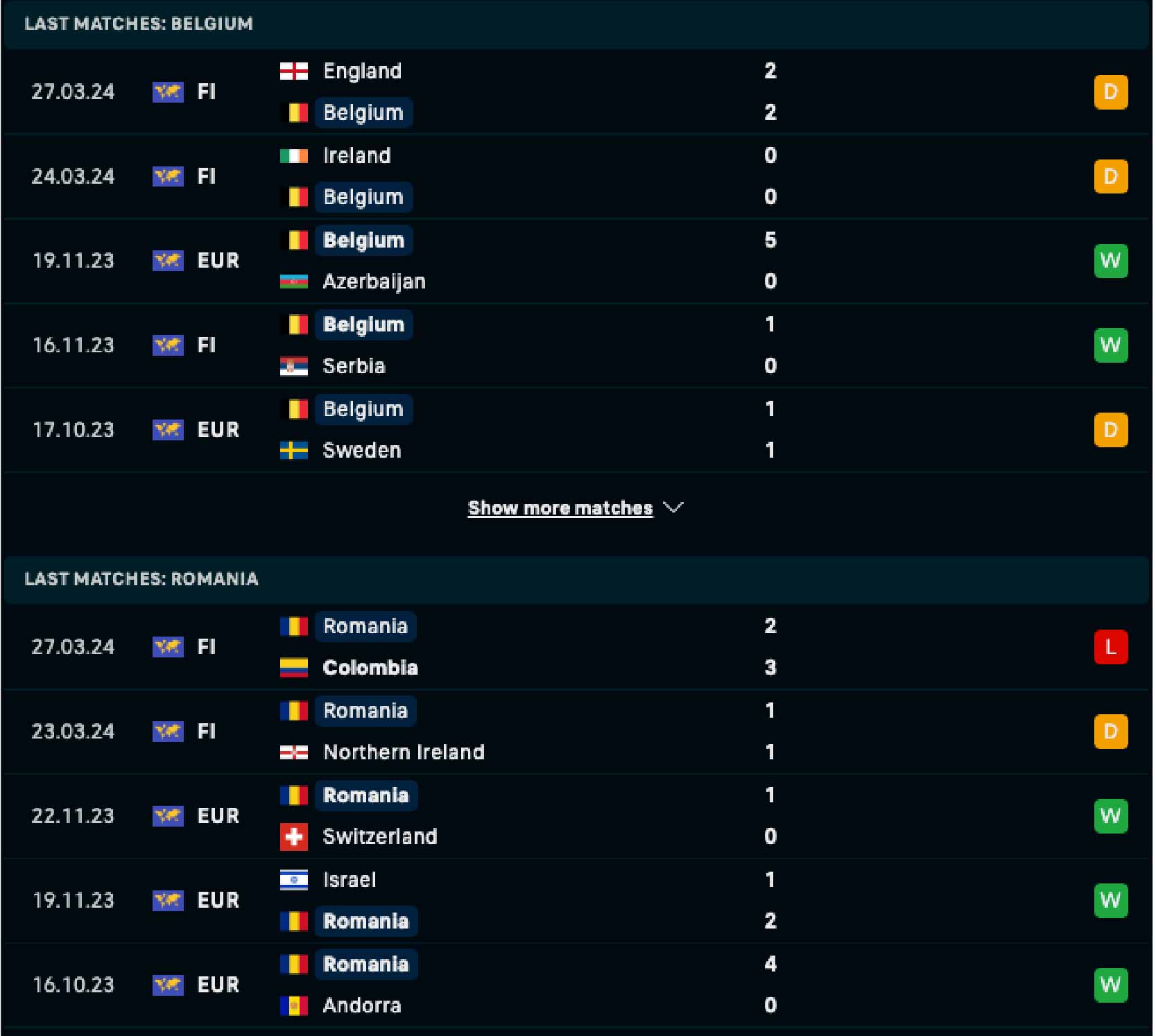
Task: Click the Northern Ireland flag icon
Action: pyautogui.click(x=293, y=752)
